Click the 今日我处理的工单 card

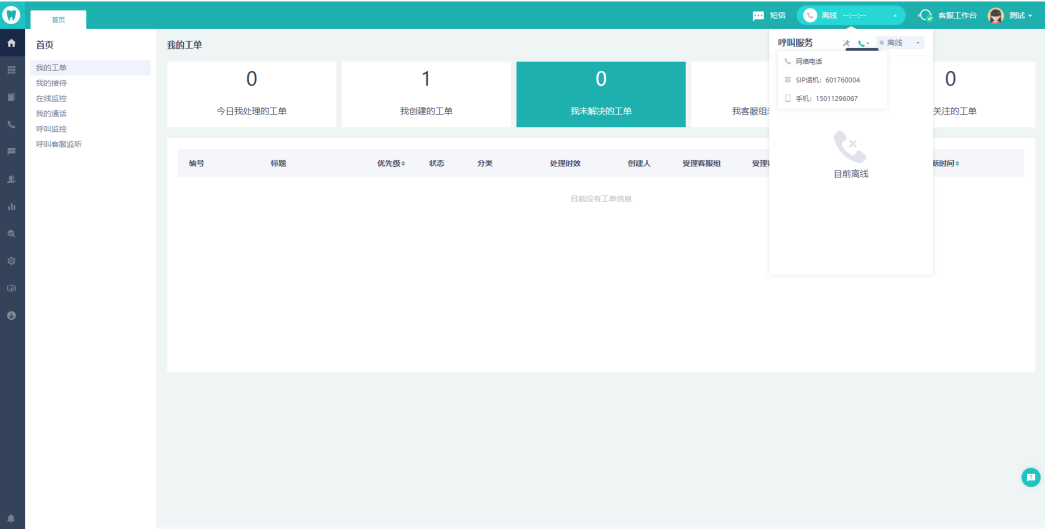tap(252, 95)
